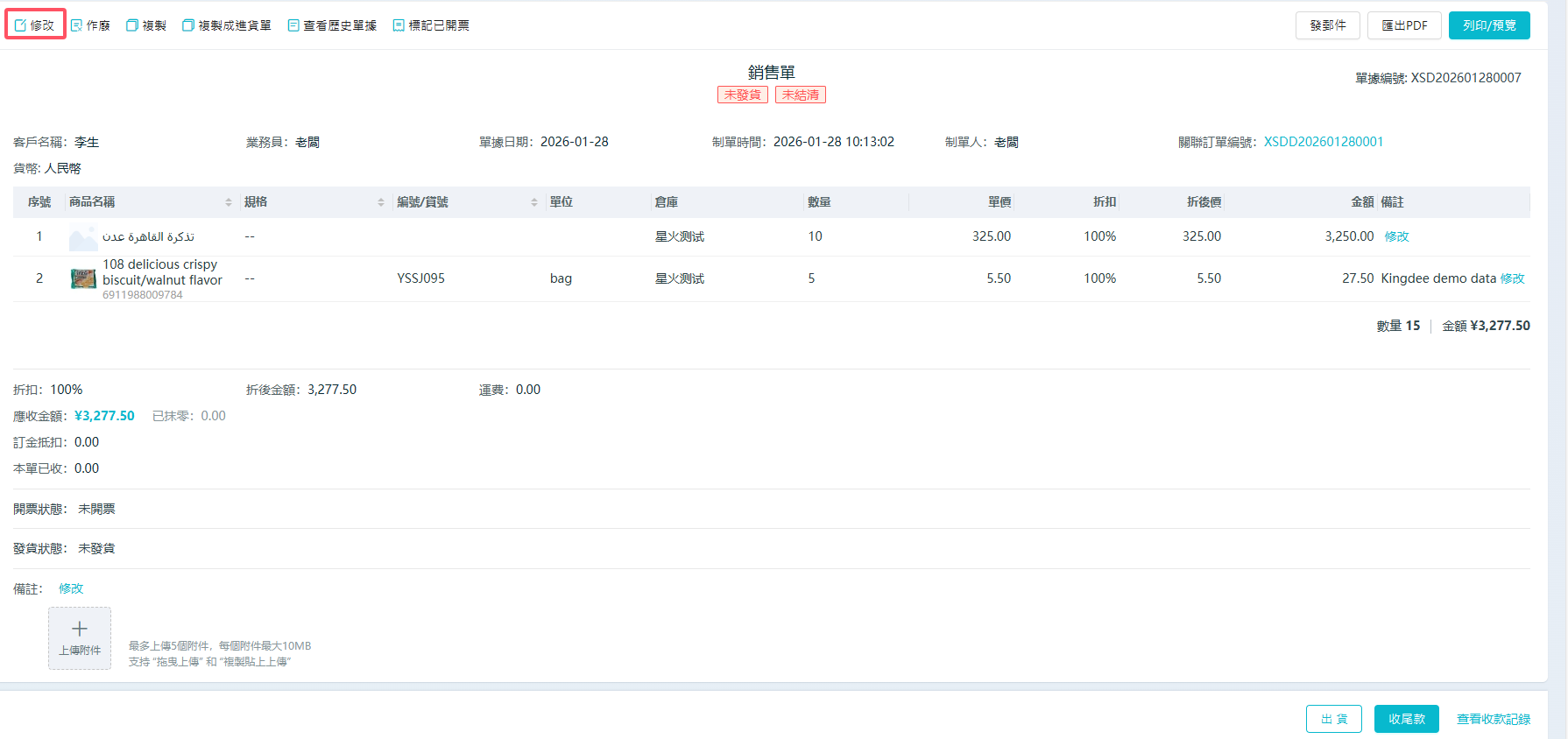Click the 複製 copy icon
Viewport: 1568px width, 739px height.
[x=132, y=25]
